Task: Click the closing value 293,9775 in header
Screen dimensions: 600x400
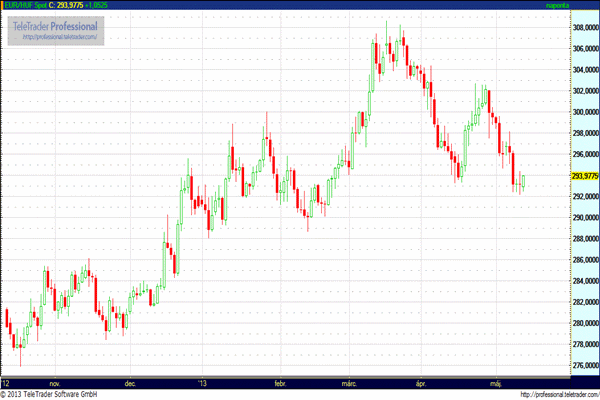Action: click(75, 5)
